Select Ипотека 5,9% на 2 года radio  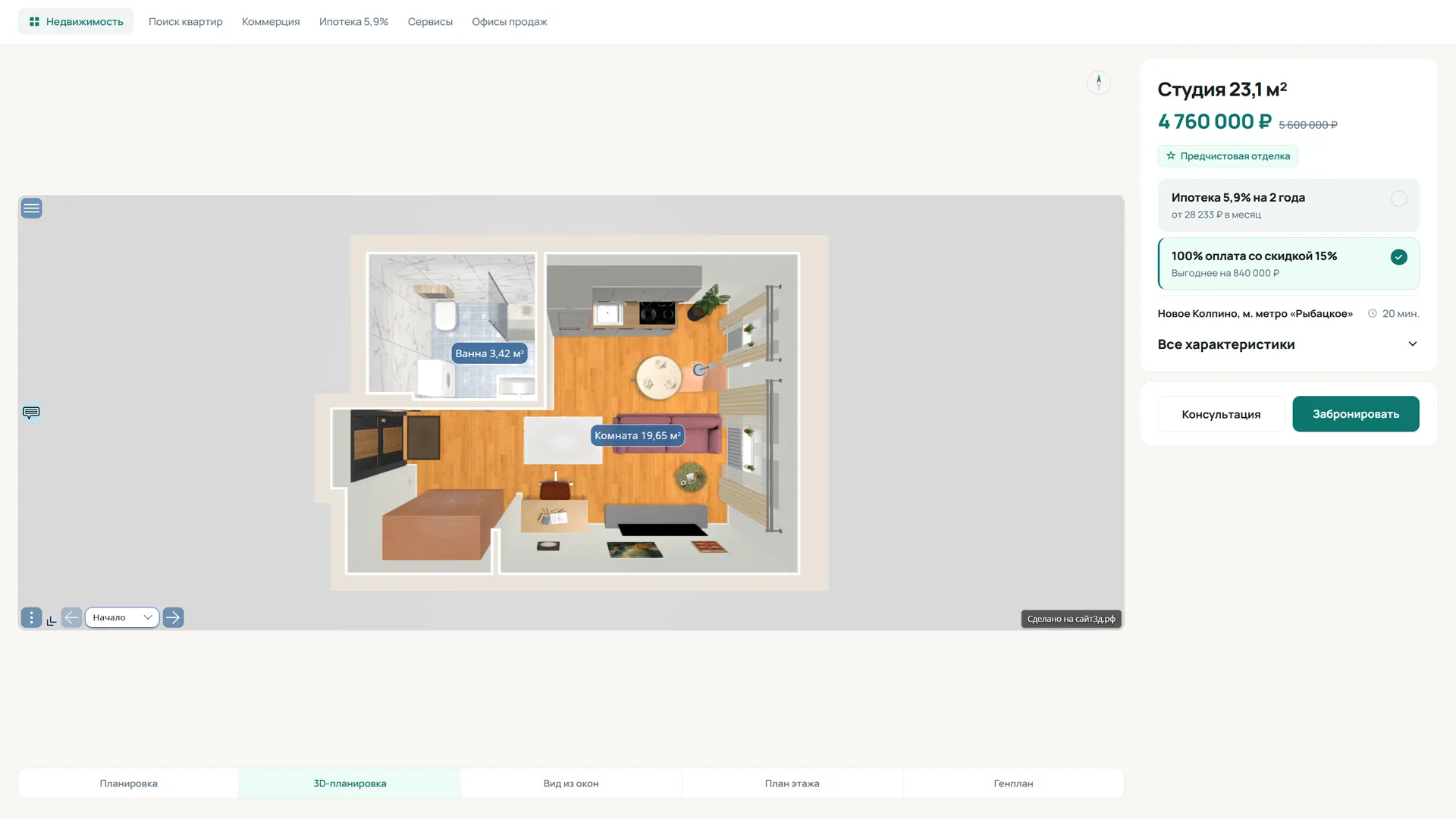click(1399, 199)
